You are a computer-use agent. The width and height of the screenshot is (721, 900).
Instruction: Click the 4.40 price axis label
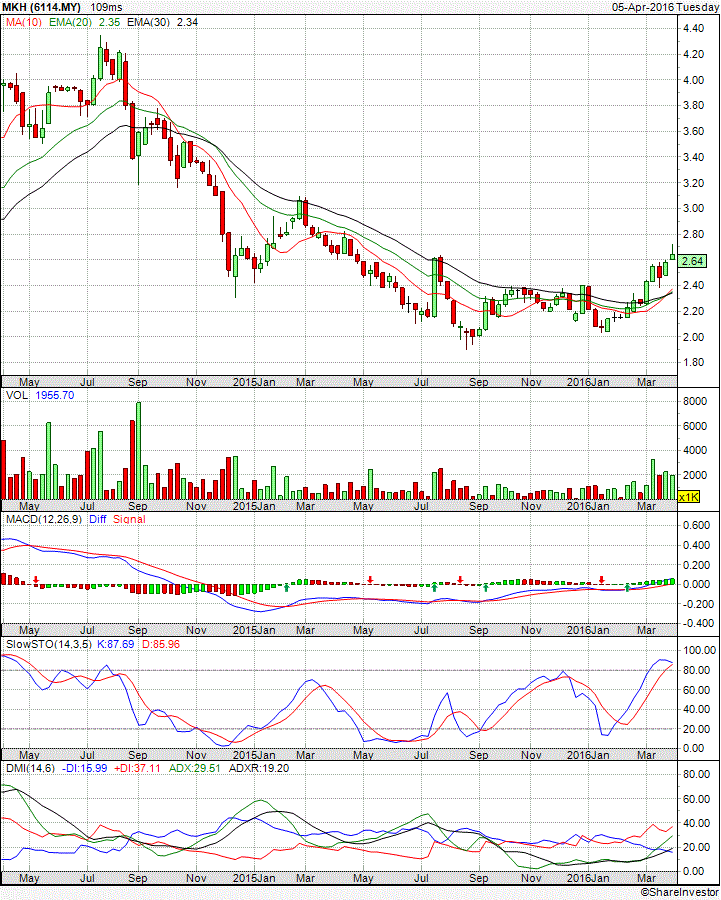pos(694,28)
